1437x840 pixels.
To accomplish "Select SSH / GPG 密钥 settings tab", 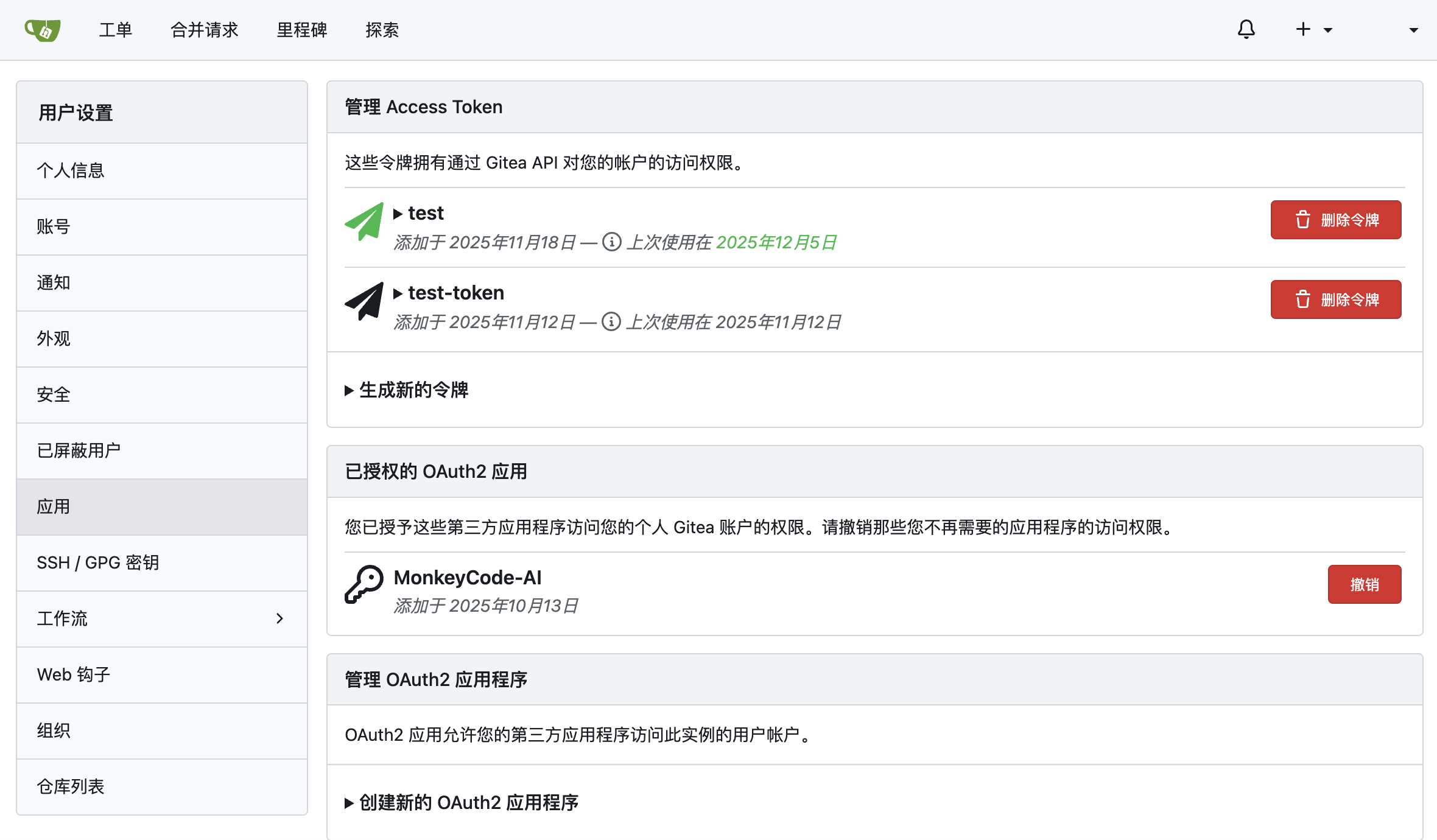I will (97, 562).
